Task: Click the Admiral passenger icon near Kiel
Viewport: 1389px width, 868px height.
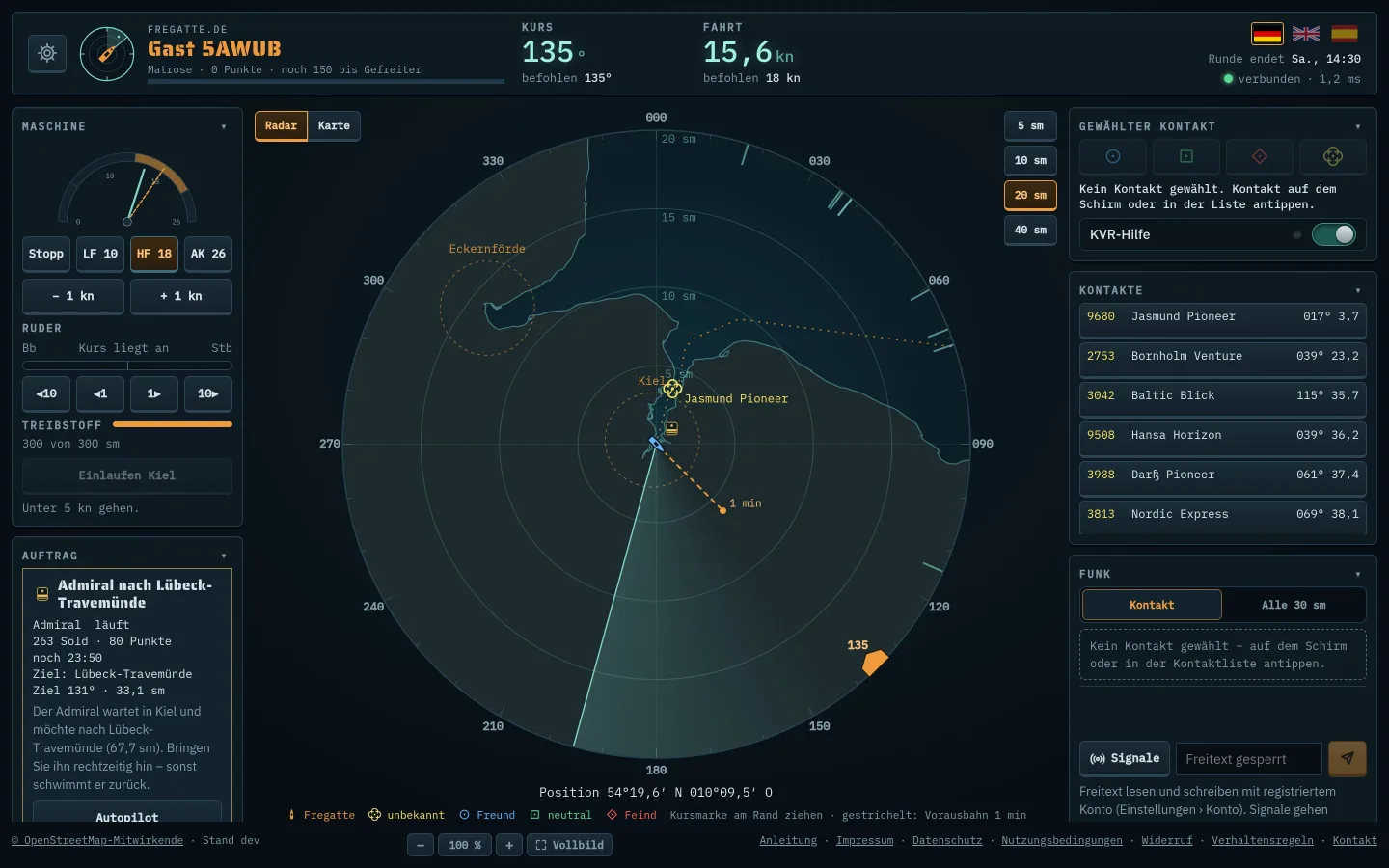Action: pyautogui.click(x=672, y=428)
